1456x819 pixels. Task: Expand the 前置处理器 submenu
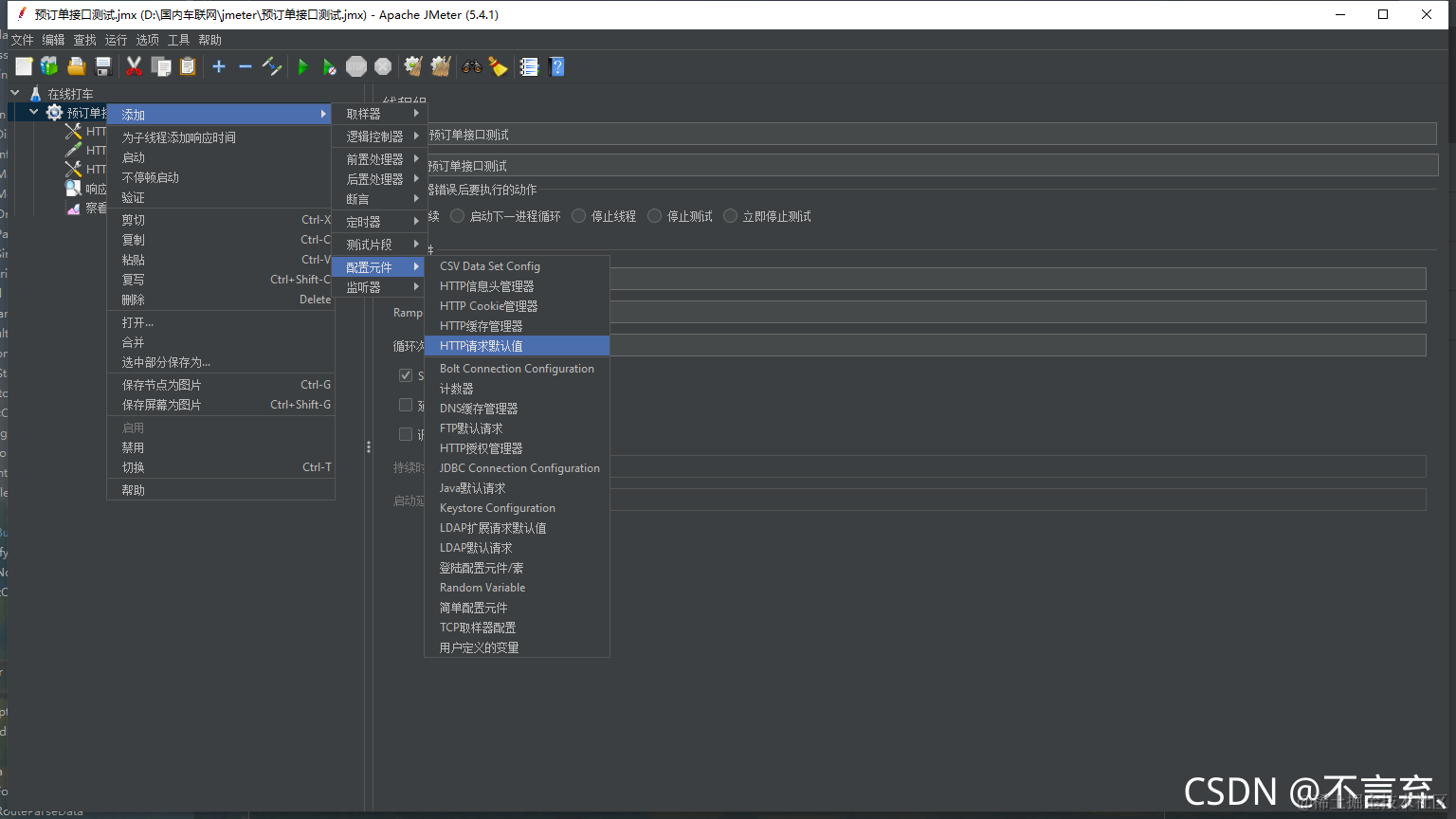tap(380, 159)
